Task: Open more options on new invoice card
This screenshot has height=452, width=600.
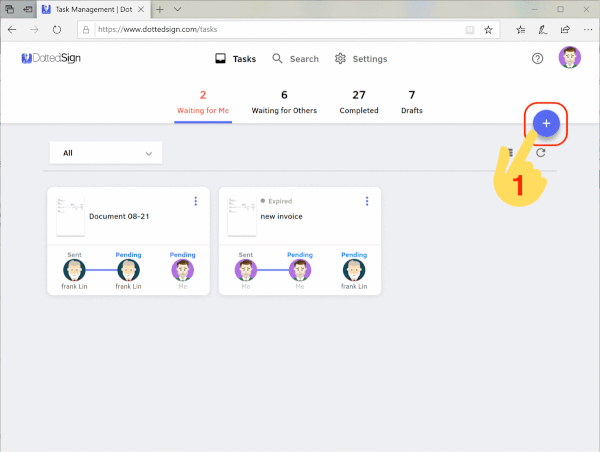Action: pos(366,201)
